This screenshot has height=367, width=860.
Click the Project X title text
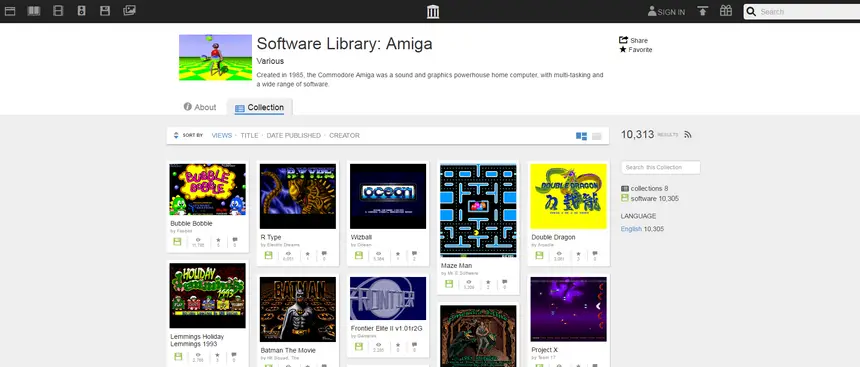tap(545, 350)
